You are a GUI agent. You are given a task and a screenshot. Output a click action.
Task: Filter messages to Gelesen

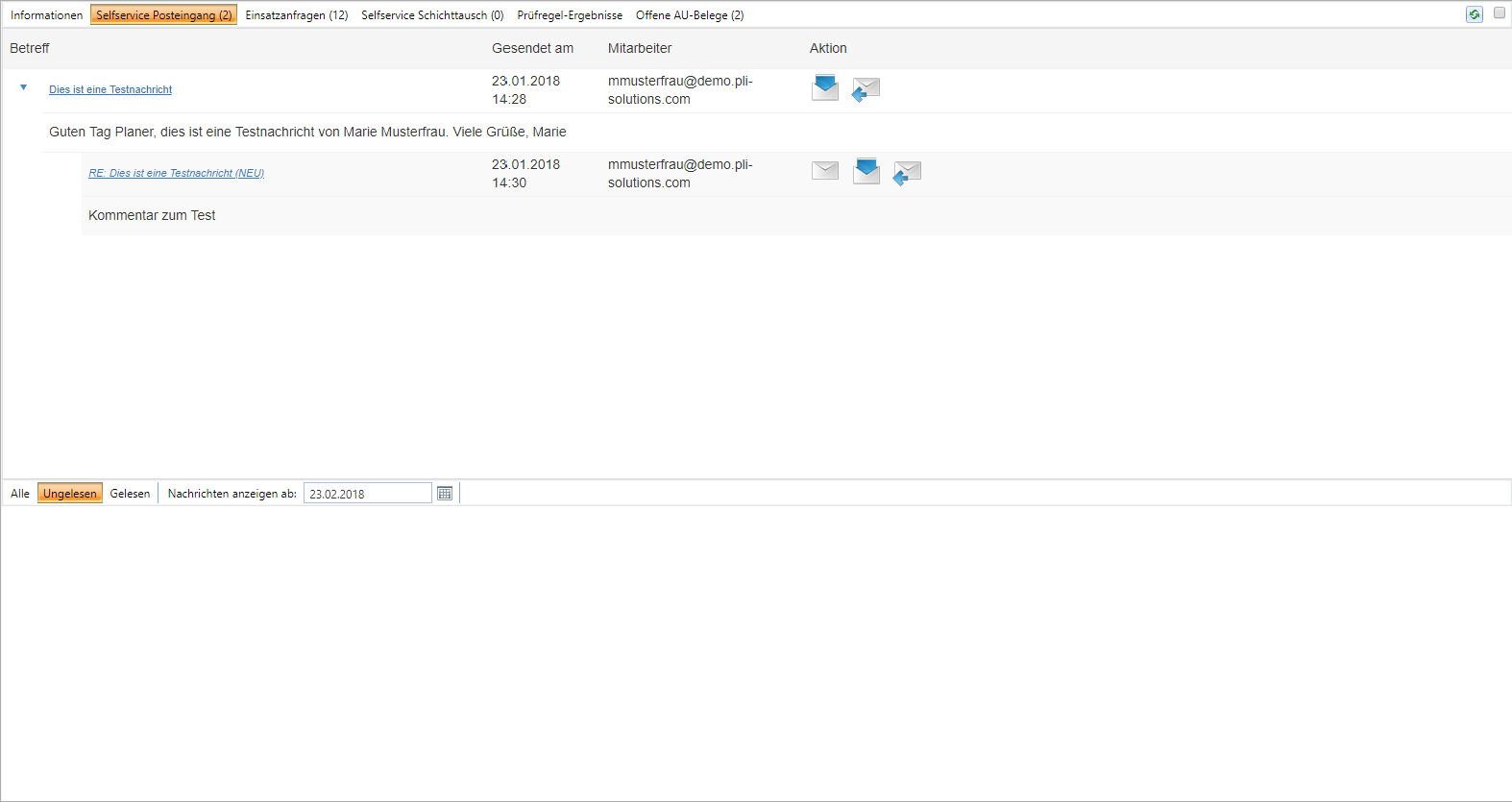tap(130, 494)
